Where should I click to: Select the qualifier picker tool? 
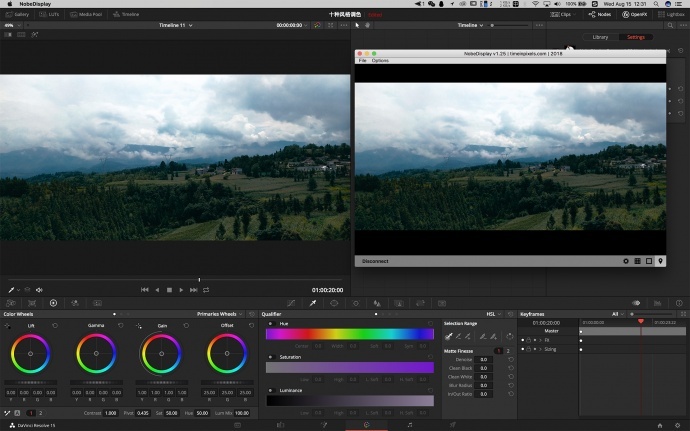(448, 336)
